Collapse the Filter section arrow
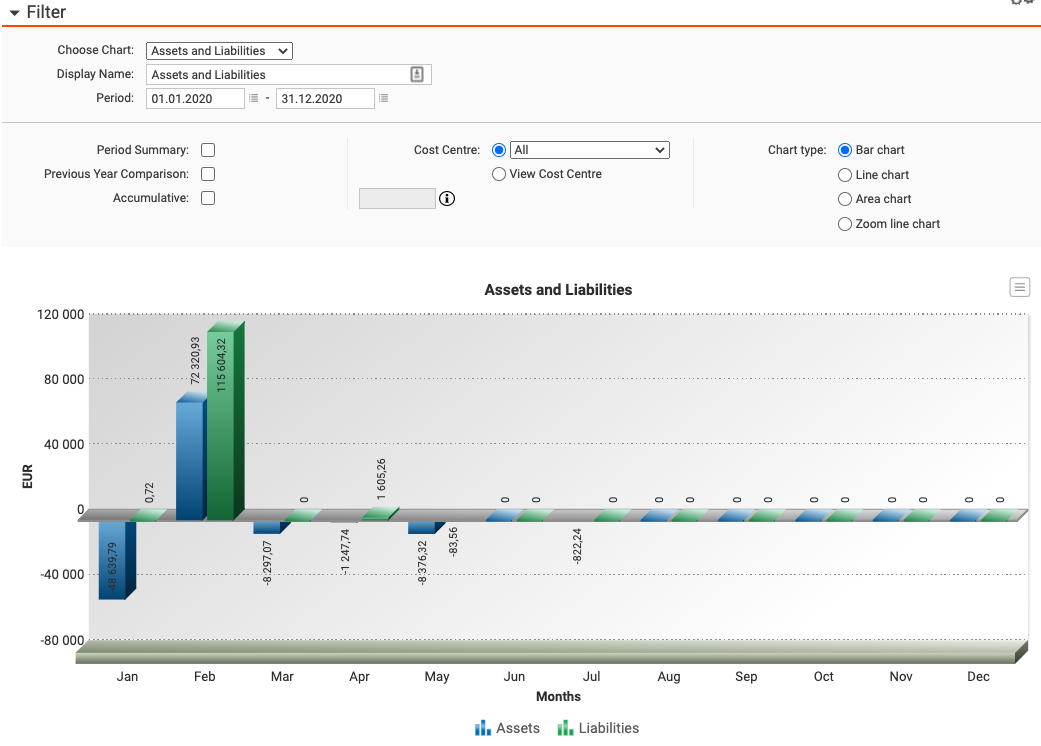The height and width of the screenshot is (746, 1041). [x=14, y=13]
